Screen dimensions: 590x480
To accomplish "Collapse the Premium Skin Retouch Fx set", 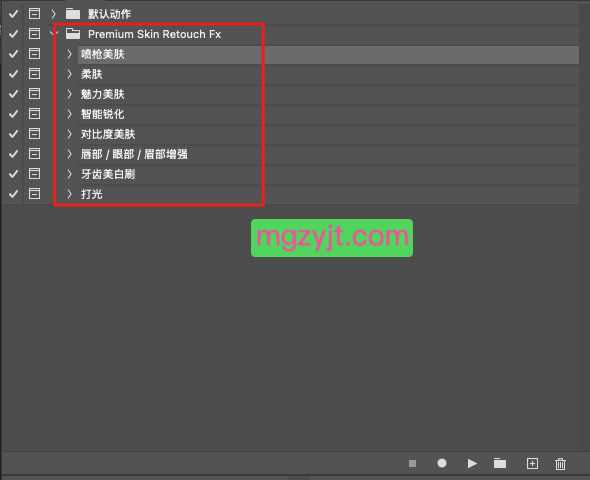I will (53, 33).
